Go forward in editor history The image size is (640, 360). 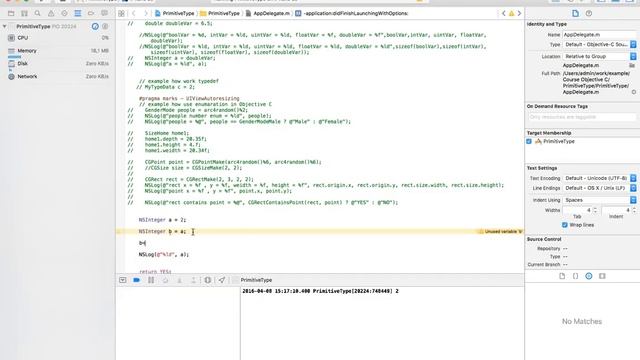click(146, 13)
